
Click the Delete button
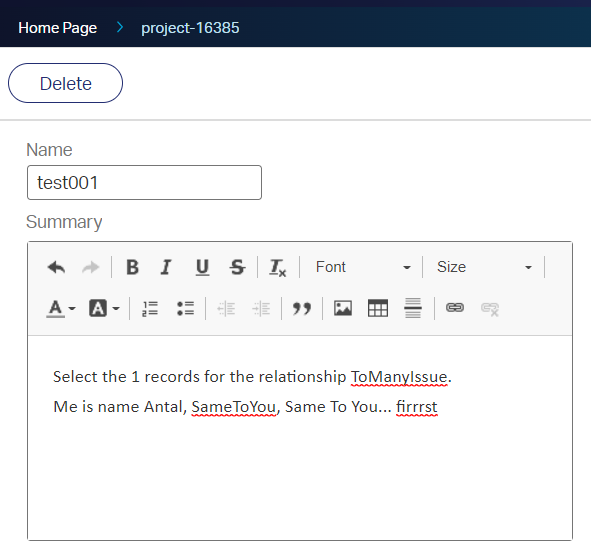point(66,83)
